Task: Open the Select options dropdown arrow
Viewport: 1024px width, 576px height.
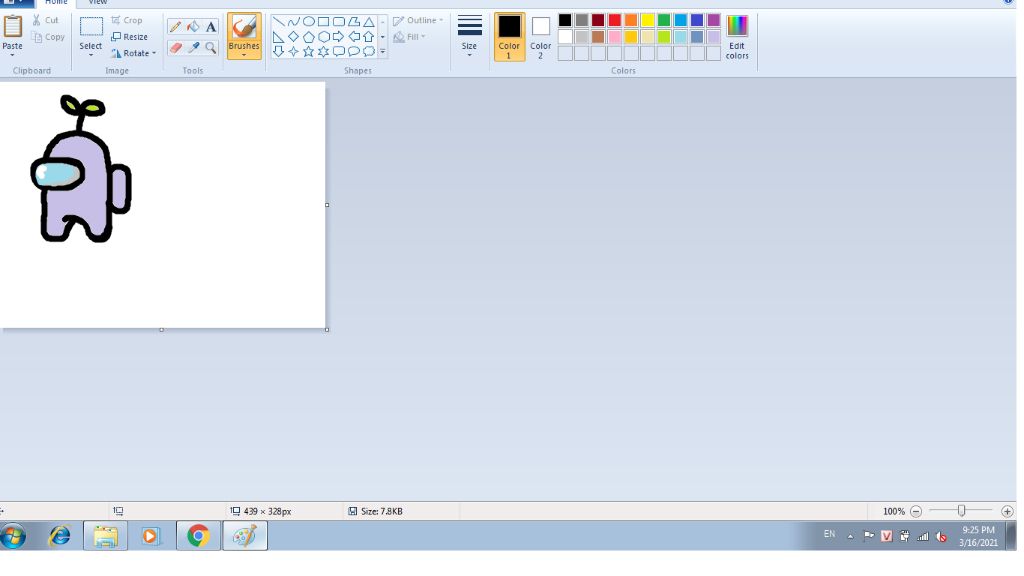Action: tap(91, 56)
